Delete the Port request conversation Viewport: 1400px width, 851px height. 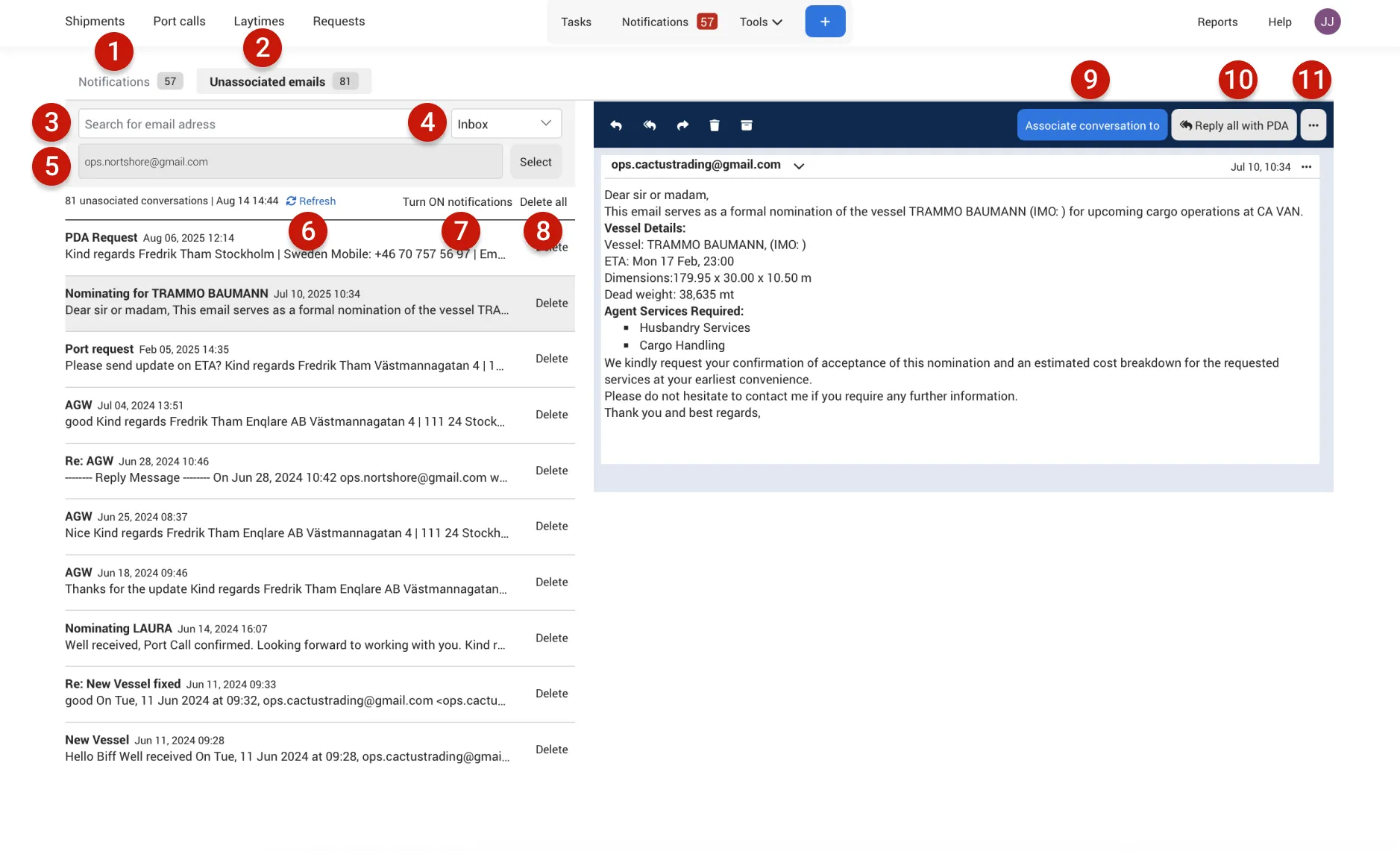click(x=552, y=359)
